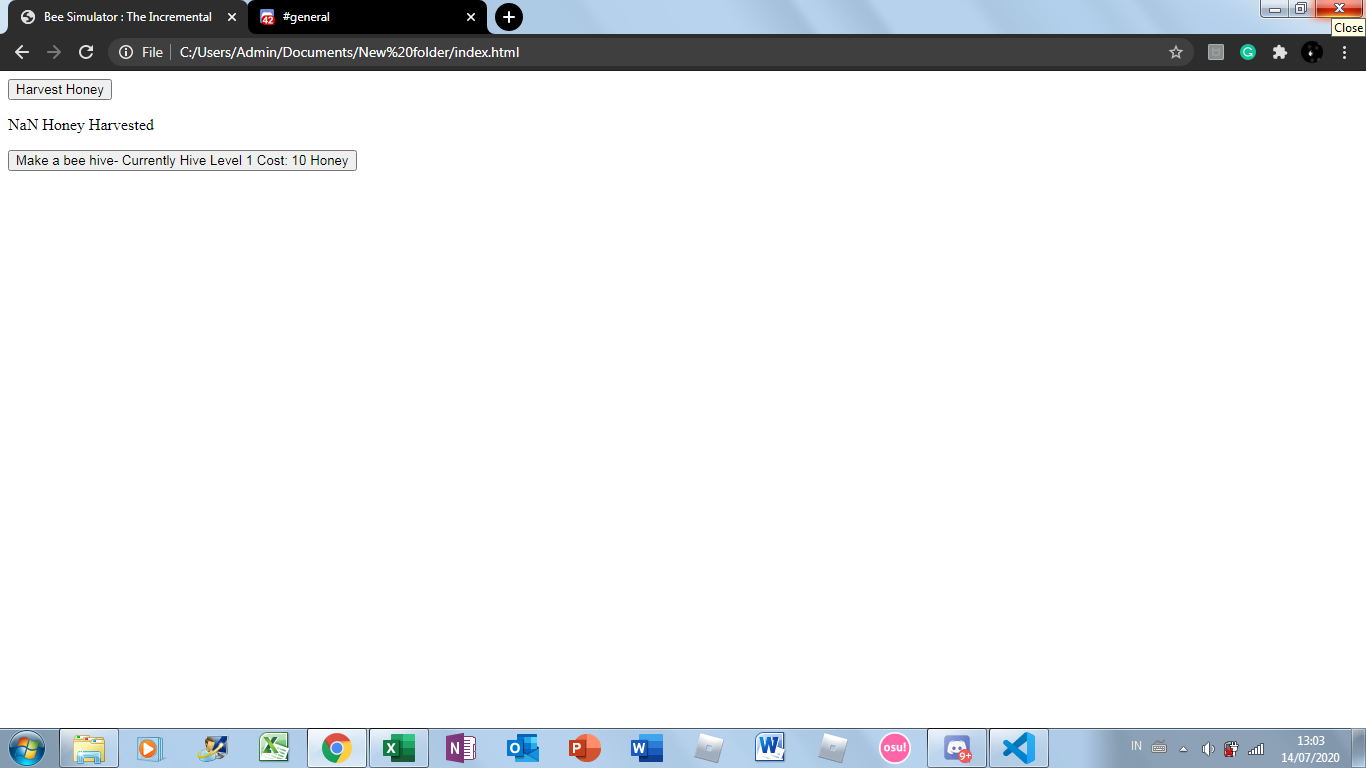1366x768 pixels.
Task: Open the Extensions puzzle menu
Action: (1280, 52)
